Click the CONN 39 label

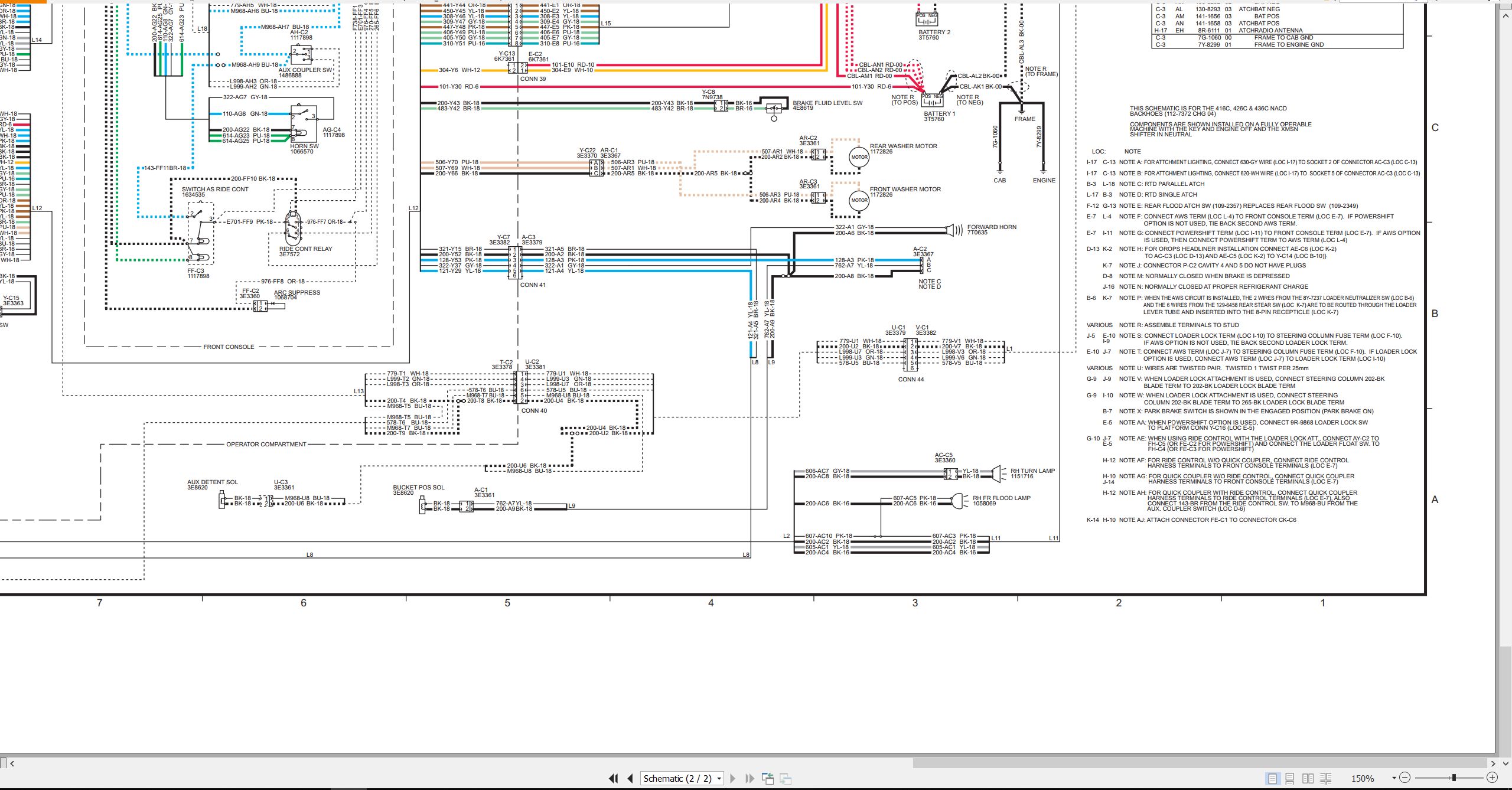[x=533, y=79]
